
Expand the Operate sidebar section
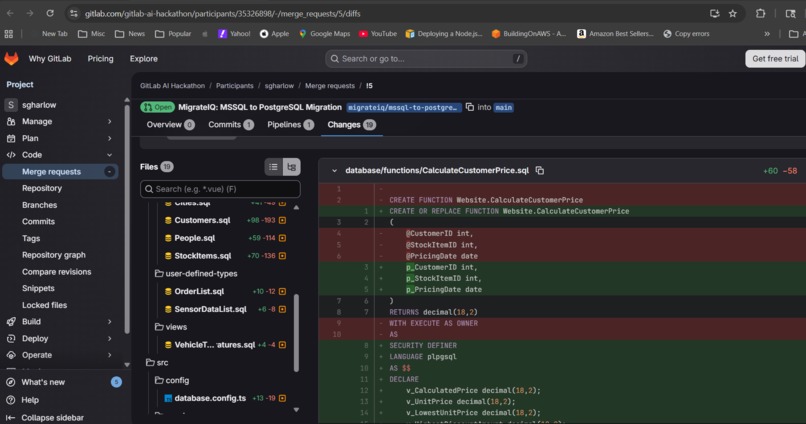point(109,355)
